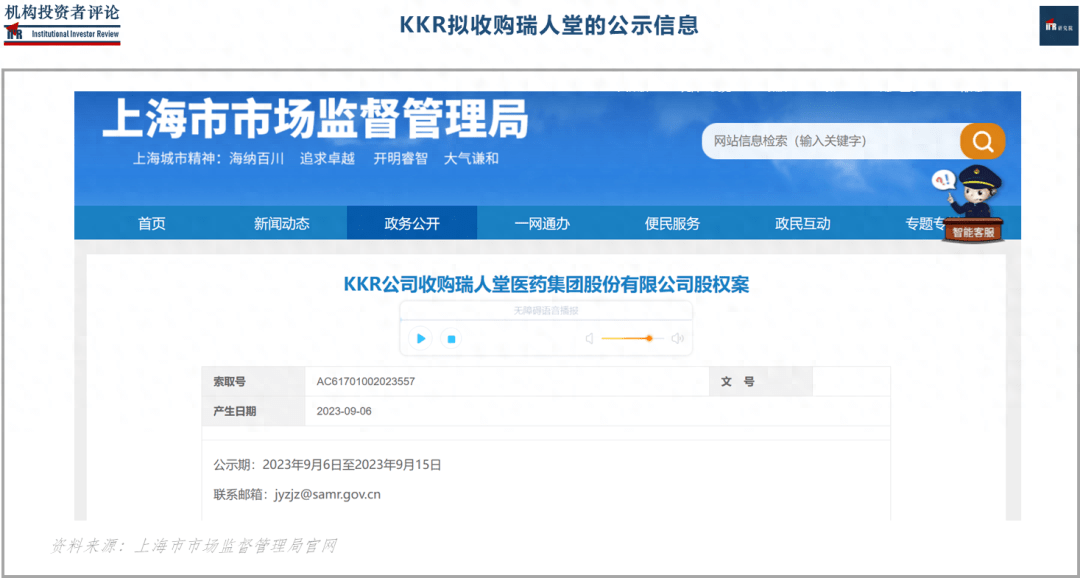
Task: Open the 便民服务 navigation tab
Action: click(x=672, y=224)
